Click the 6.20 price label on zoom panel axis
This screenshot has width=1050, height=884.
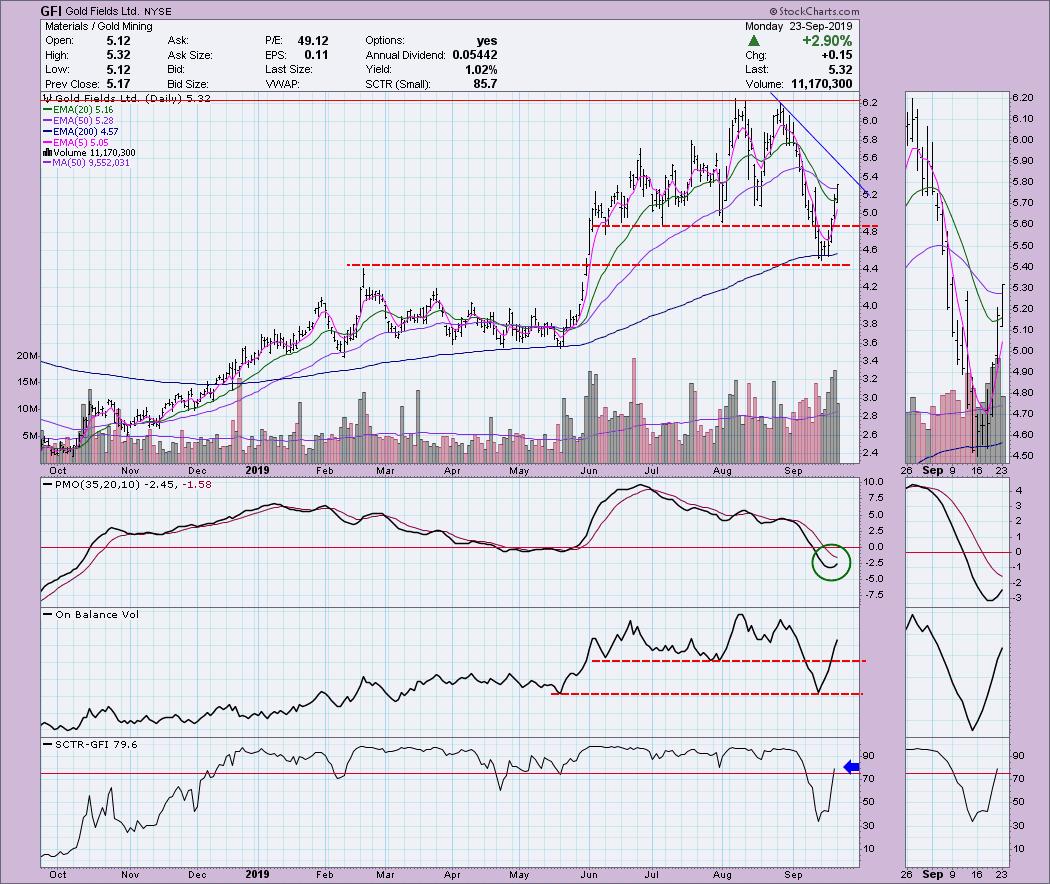tap(1023, 98)
